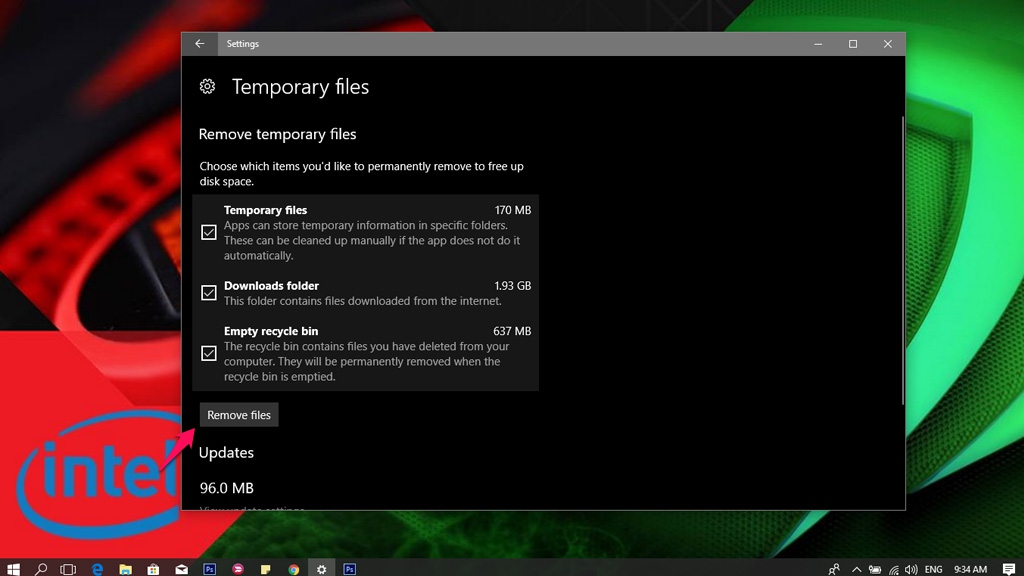The height and width of the screenshot is (576, 1024).
Task: Open Photoshop icon next to Mail
Action: tap(210, 569)
